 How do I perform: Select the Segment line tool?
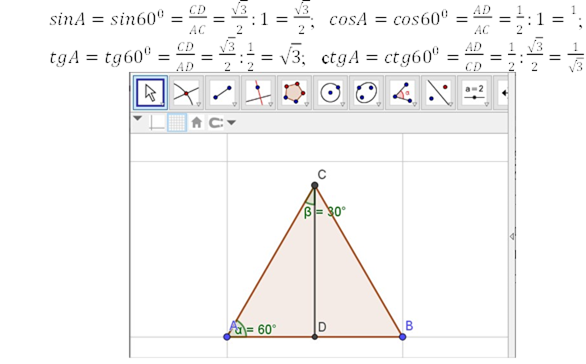click(x=222, y=93)
